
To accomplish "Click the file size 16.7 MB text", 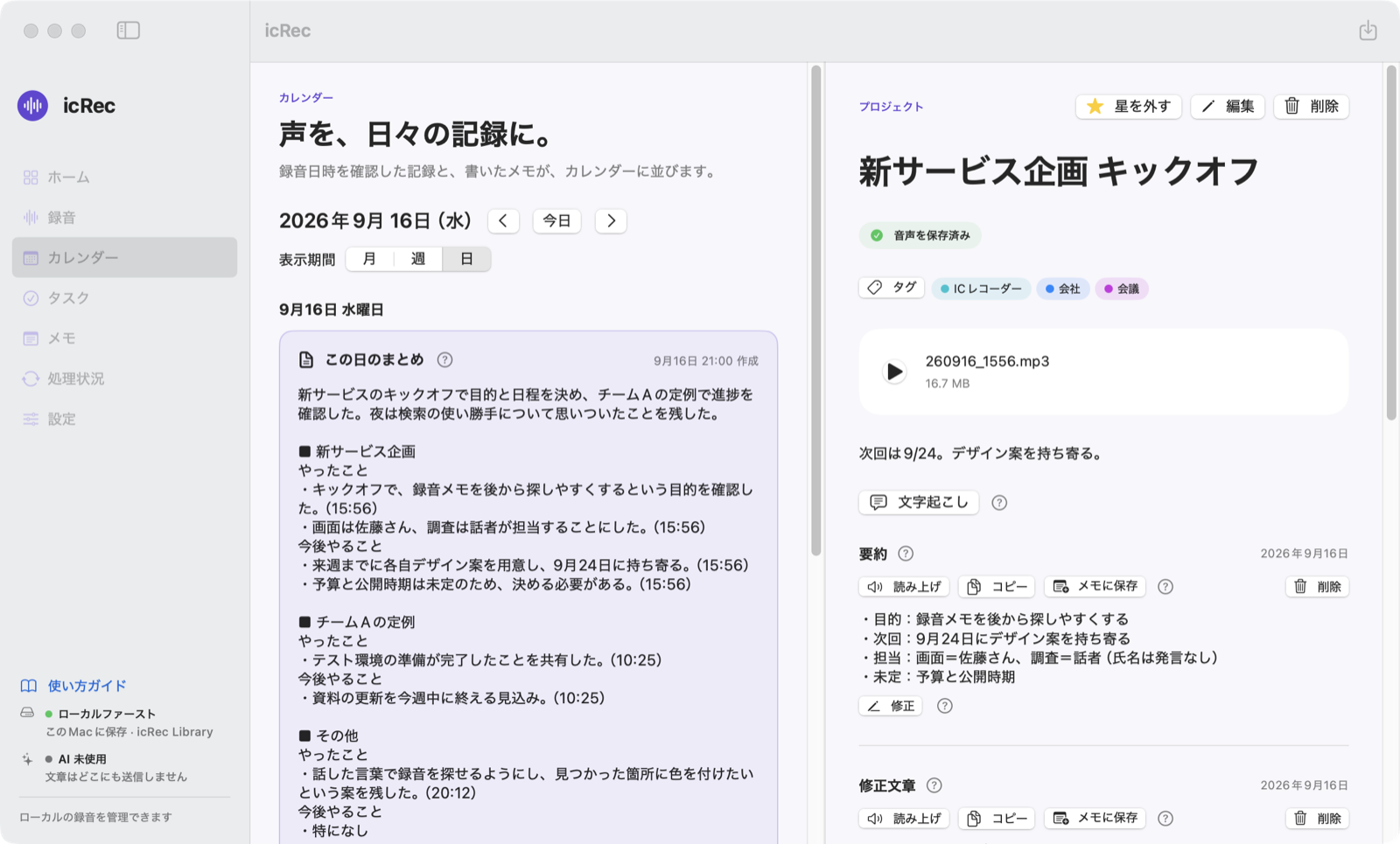I will pyautogui.click(x=948, y=383).
